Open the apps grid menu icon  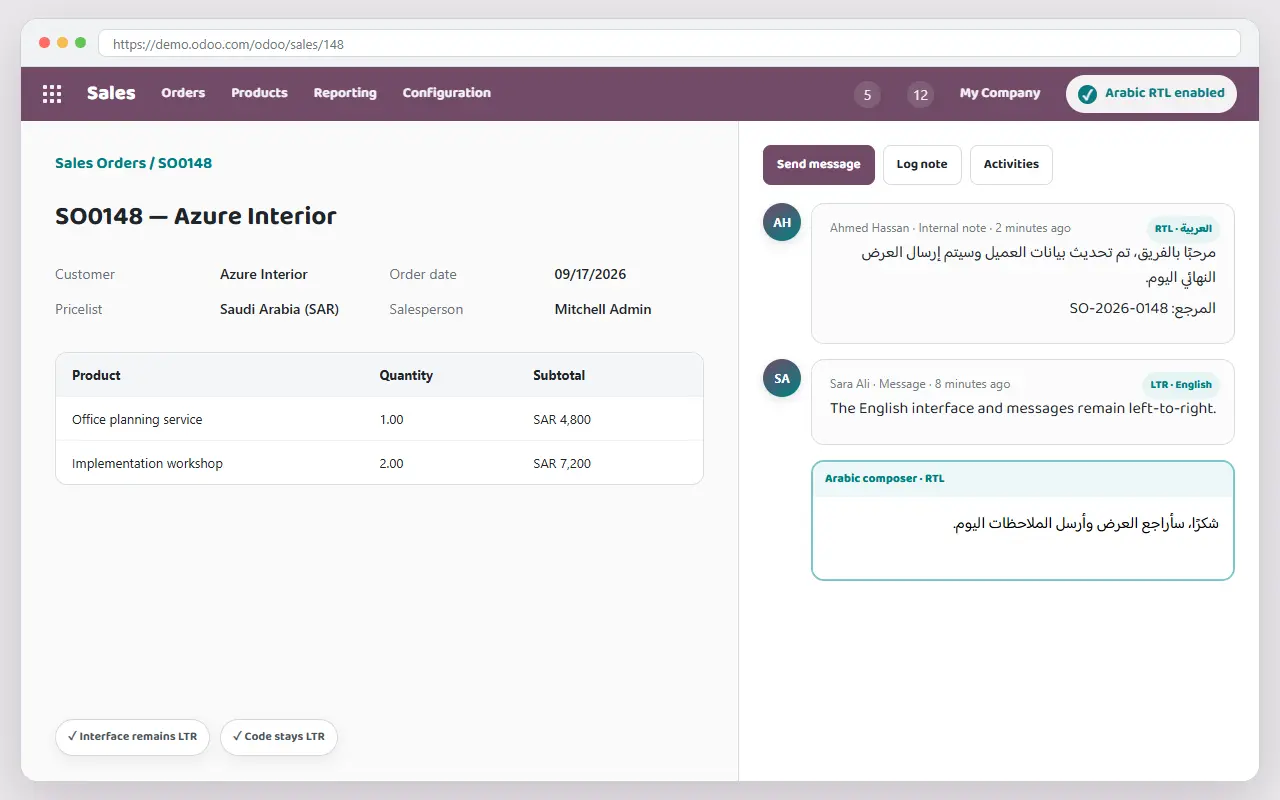click(x=52, y=94)
